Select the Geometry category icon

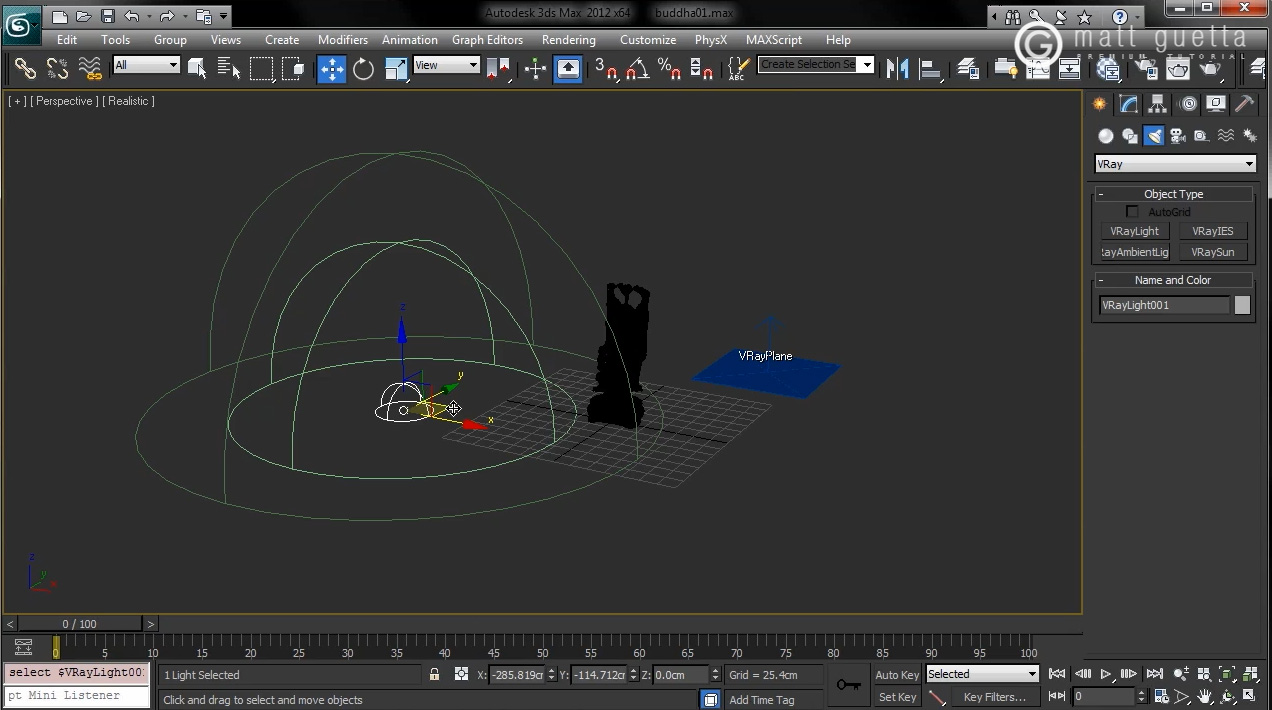pos(1106,136)
